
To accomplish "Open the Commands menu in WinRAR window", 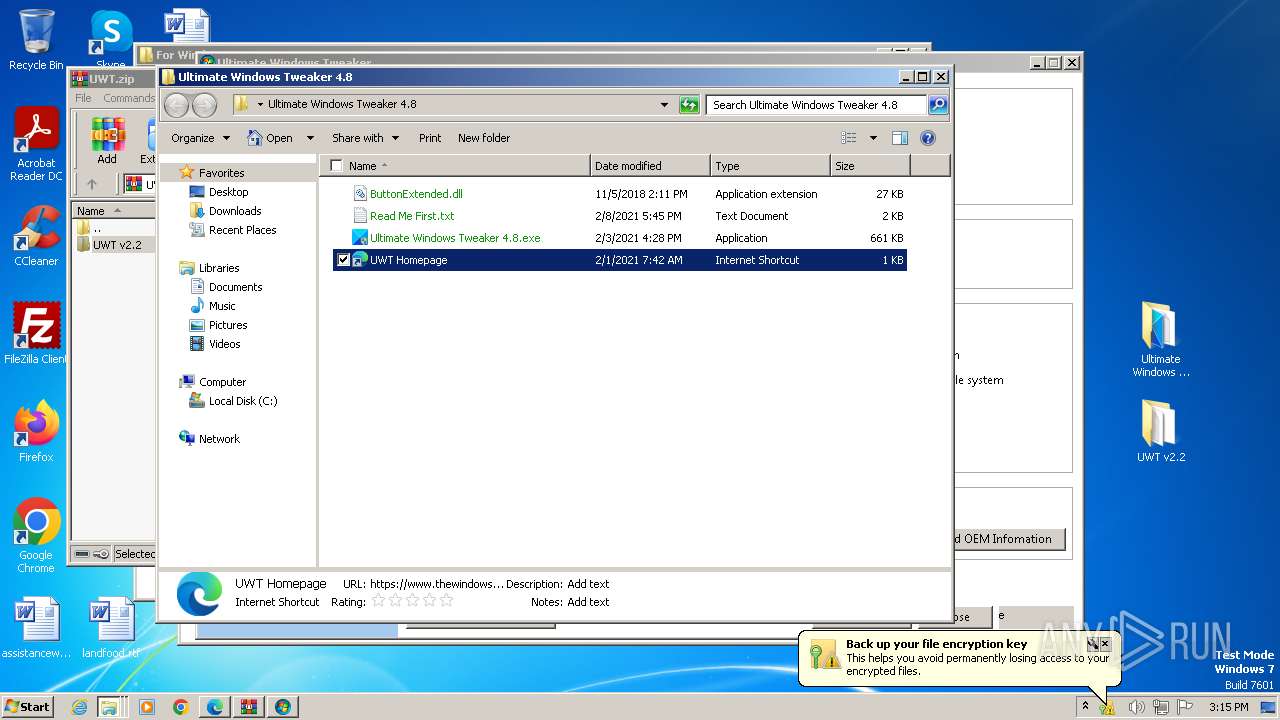I will coord(128,98).
